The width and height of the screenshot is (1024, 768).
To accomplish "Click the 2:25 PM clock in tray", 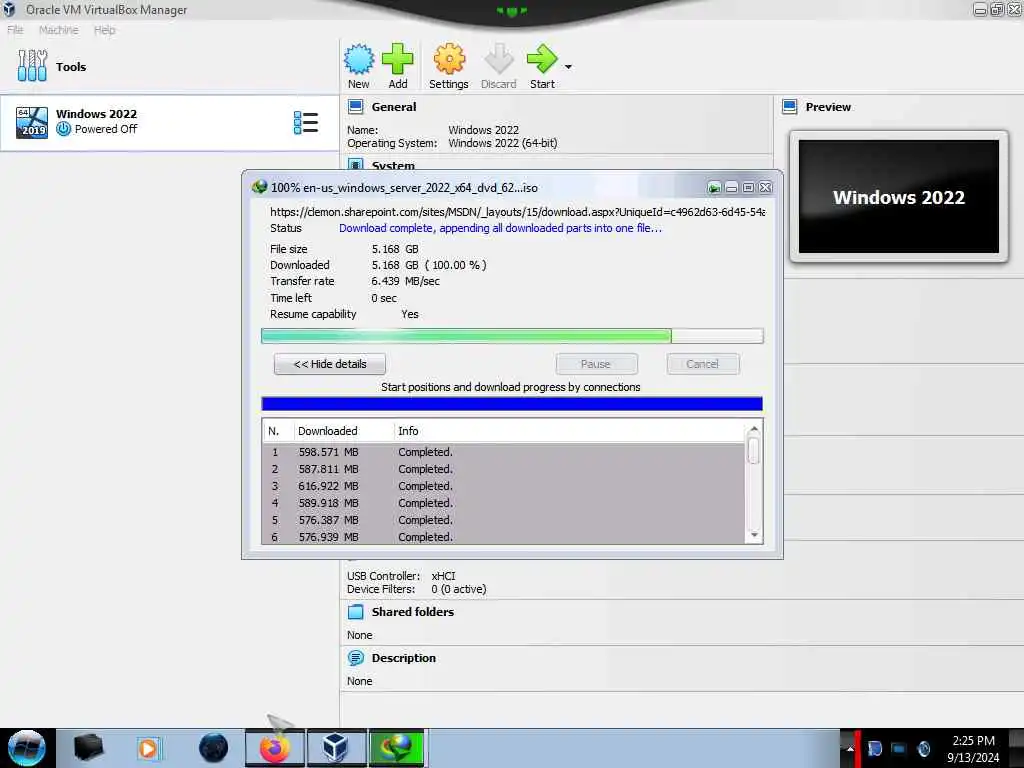I will click(x=973, y=741).
